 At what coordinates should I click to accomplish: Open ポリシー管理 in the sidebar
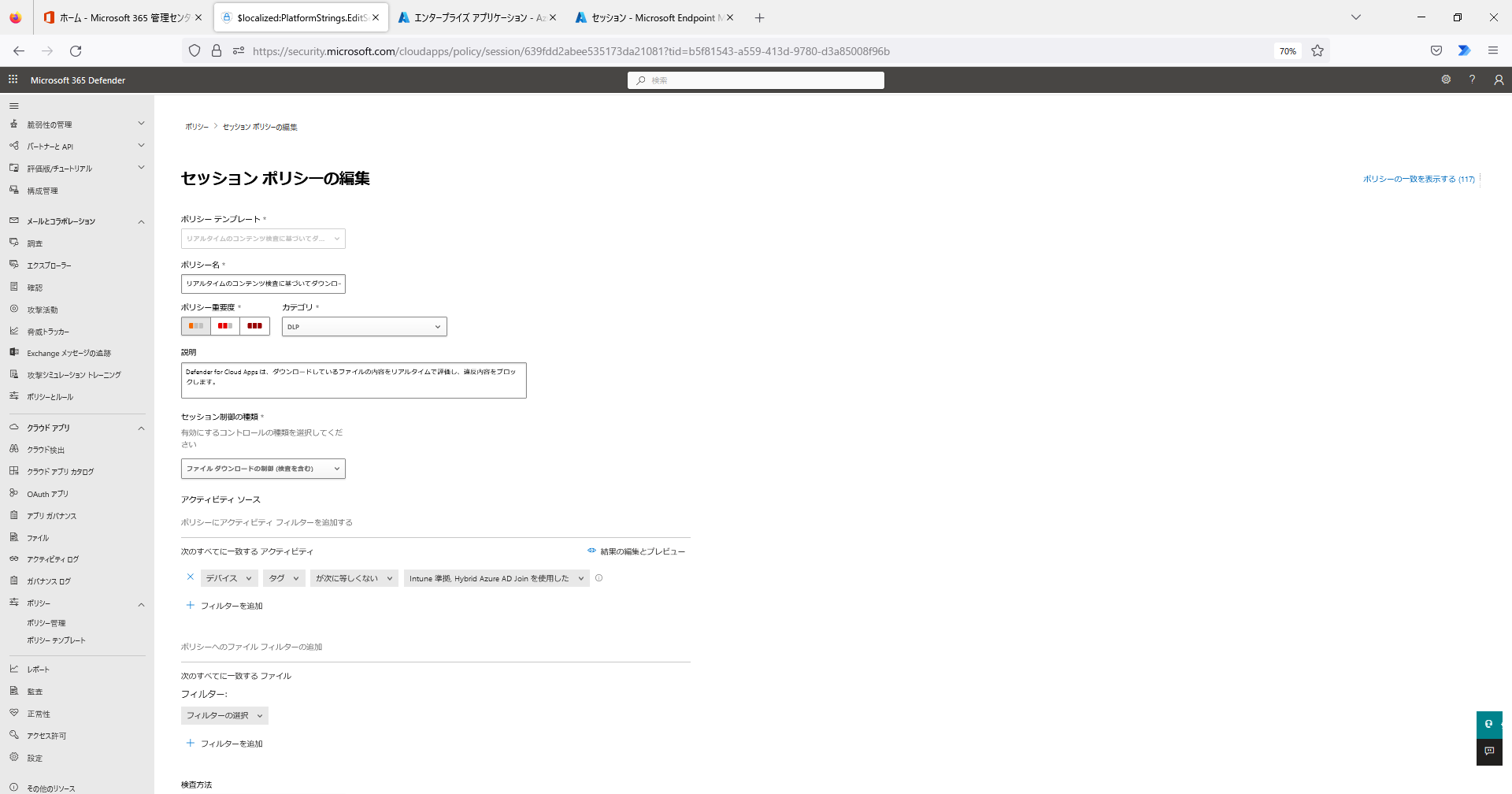point(46,623)
